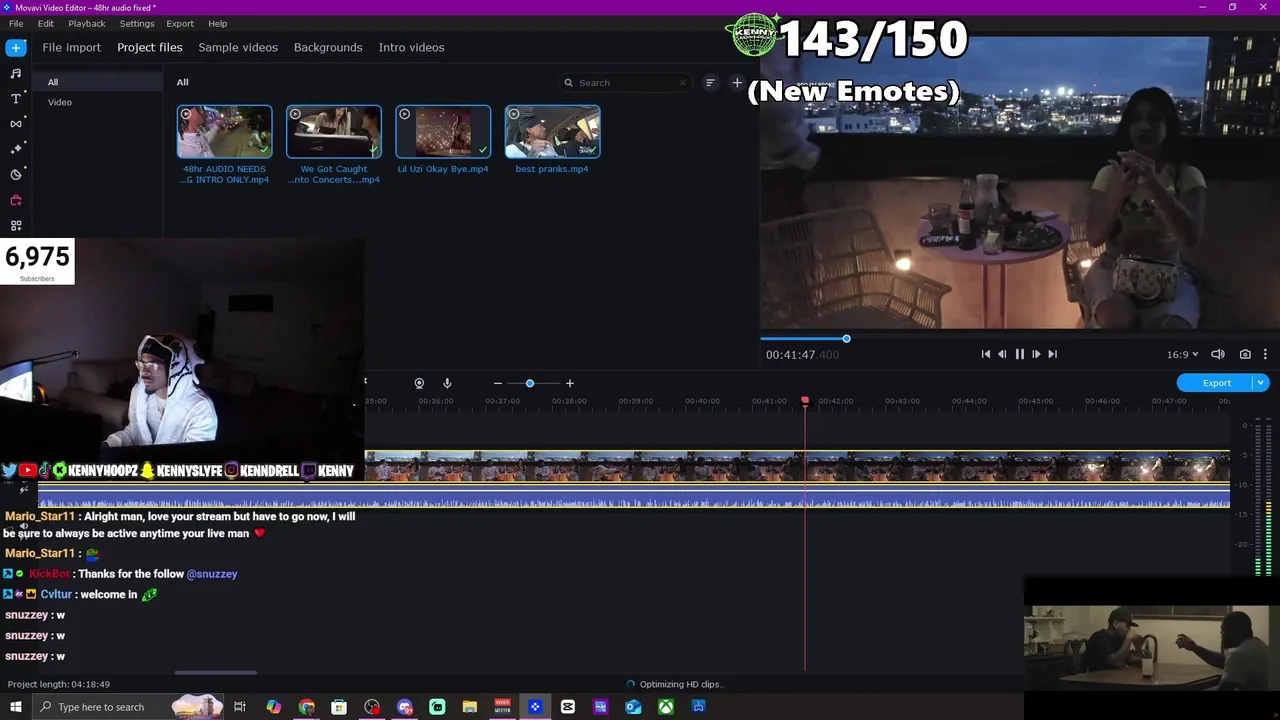Screen dimensions: 1280x720
Task: Open the Windows Start menu
Action: pos(15,707)
